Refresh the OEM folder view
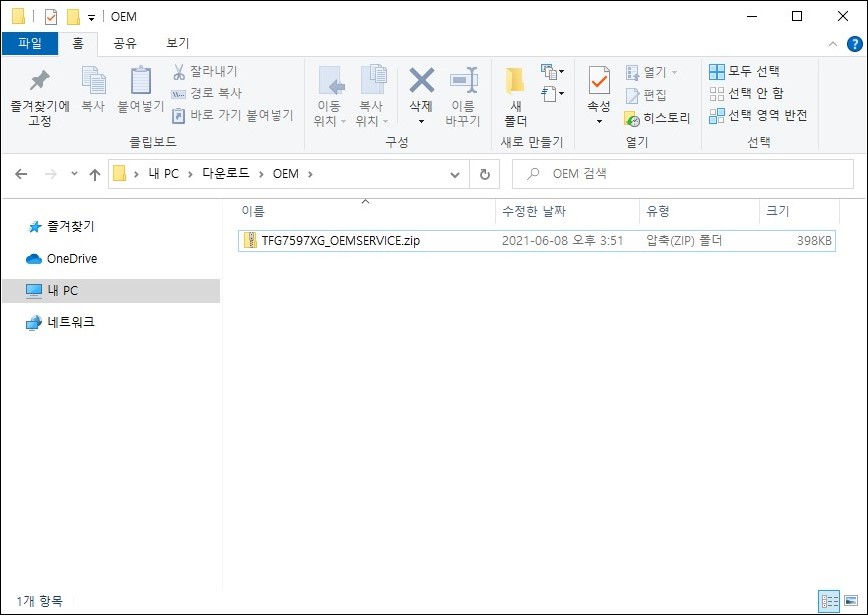 coord(484,175)
